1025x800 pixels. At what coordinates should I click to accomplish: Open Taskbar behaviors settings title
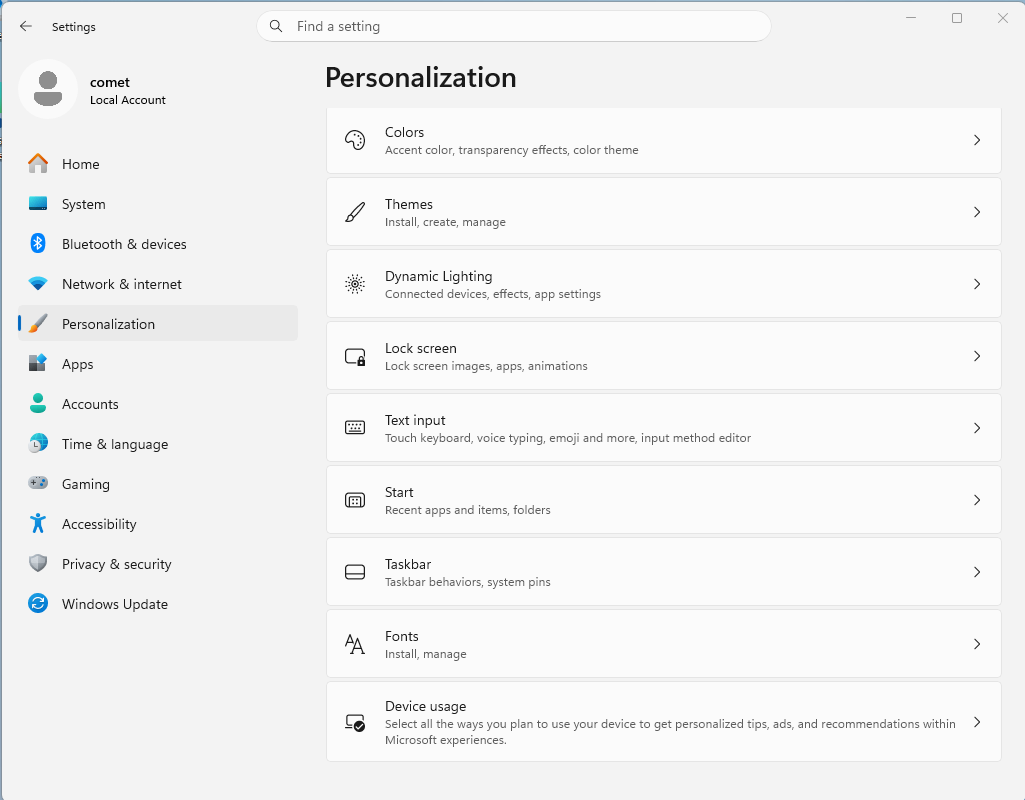(408, 563)
